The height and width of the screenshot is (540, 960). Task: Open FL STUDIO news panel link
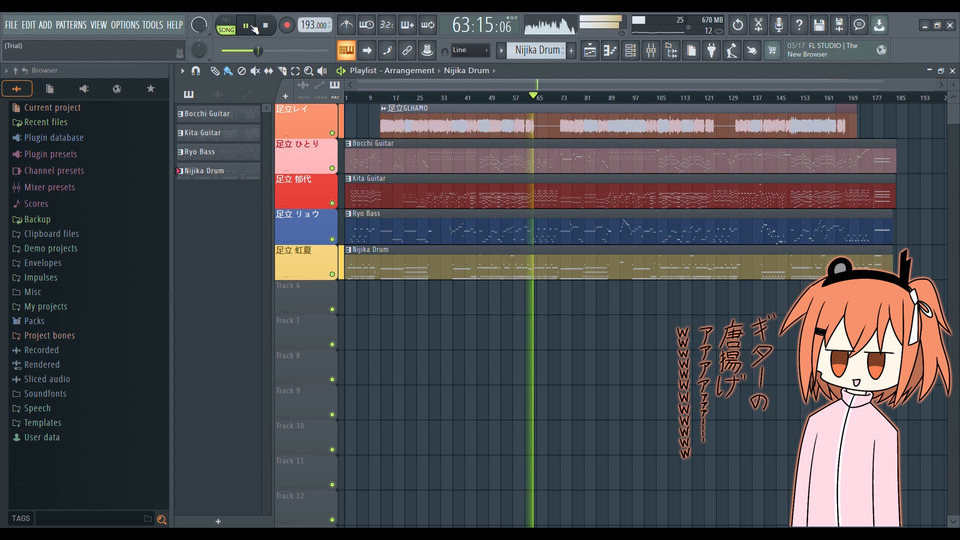click(836, 50)
